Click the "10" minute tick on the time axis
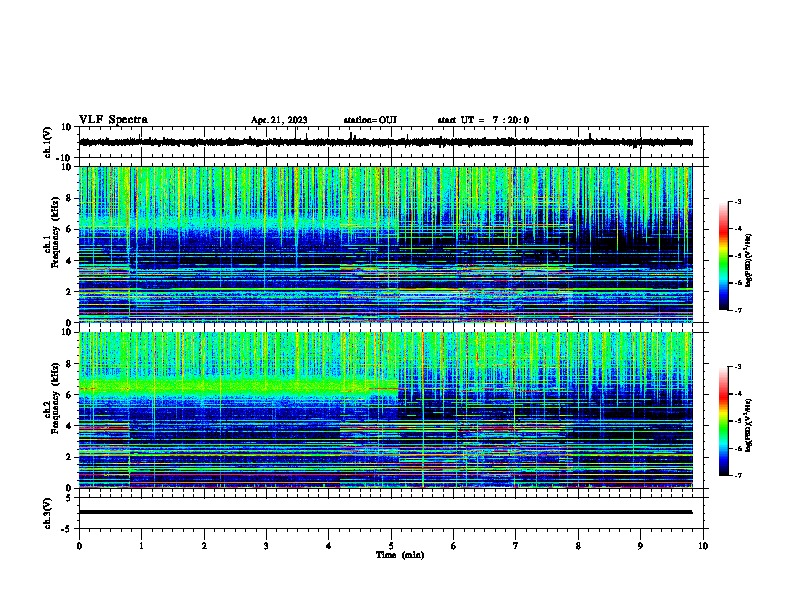792x612 pixels. tap(703, 546)
